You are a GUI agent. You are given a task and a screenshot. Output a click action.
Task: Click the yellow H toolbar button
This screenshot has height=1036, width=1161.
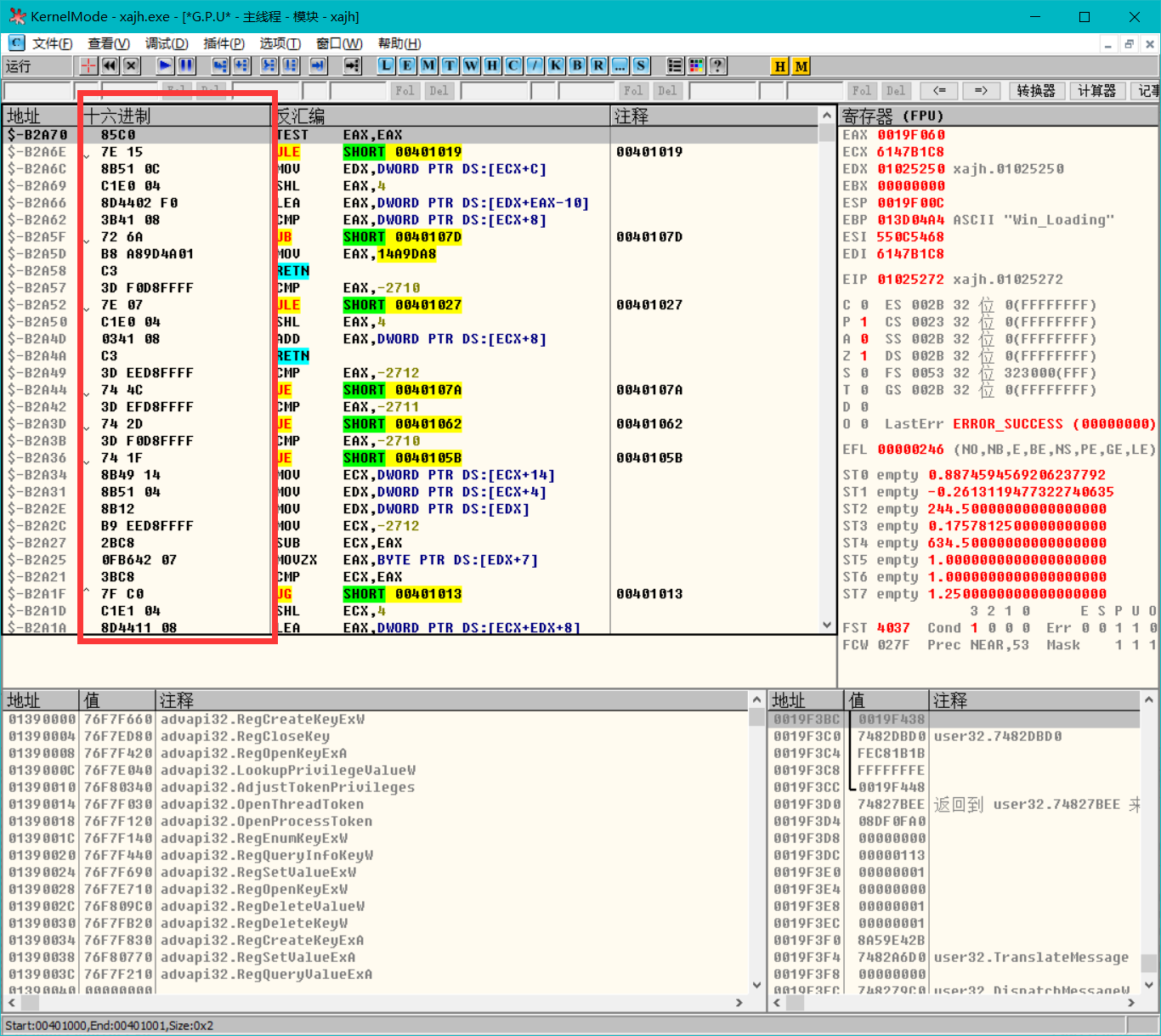click(779, 65)
